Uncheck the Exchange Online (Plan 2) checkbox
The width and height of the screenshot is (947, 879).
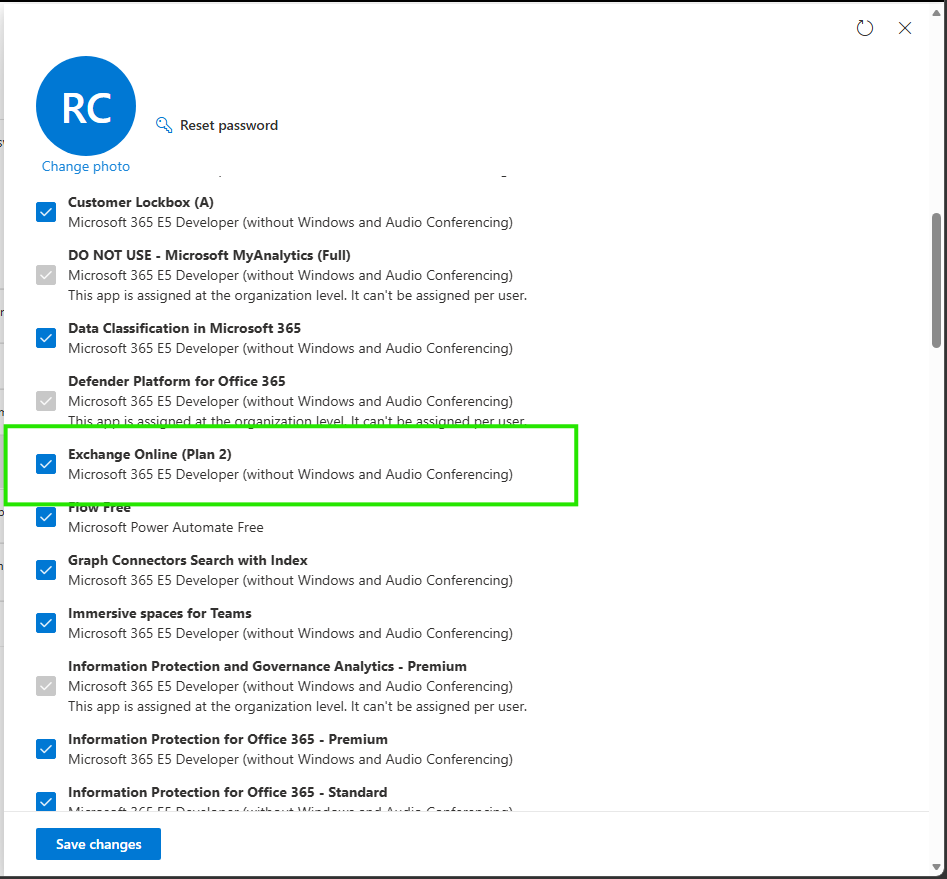pos(46,464)
